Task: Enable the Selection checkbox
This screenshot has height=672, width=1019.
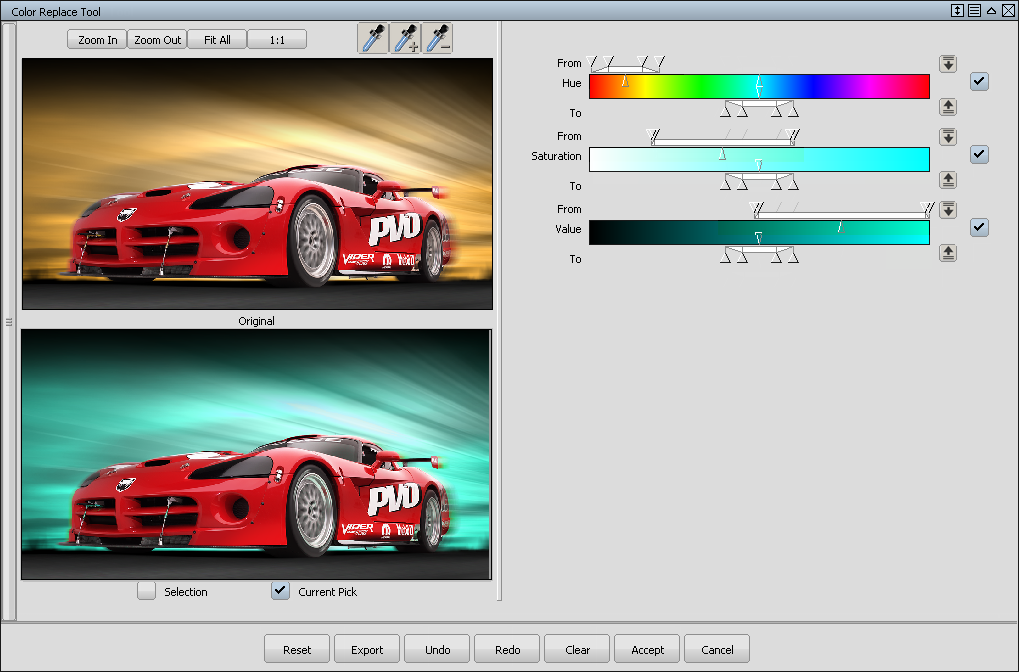Action: pos(147,591)
